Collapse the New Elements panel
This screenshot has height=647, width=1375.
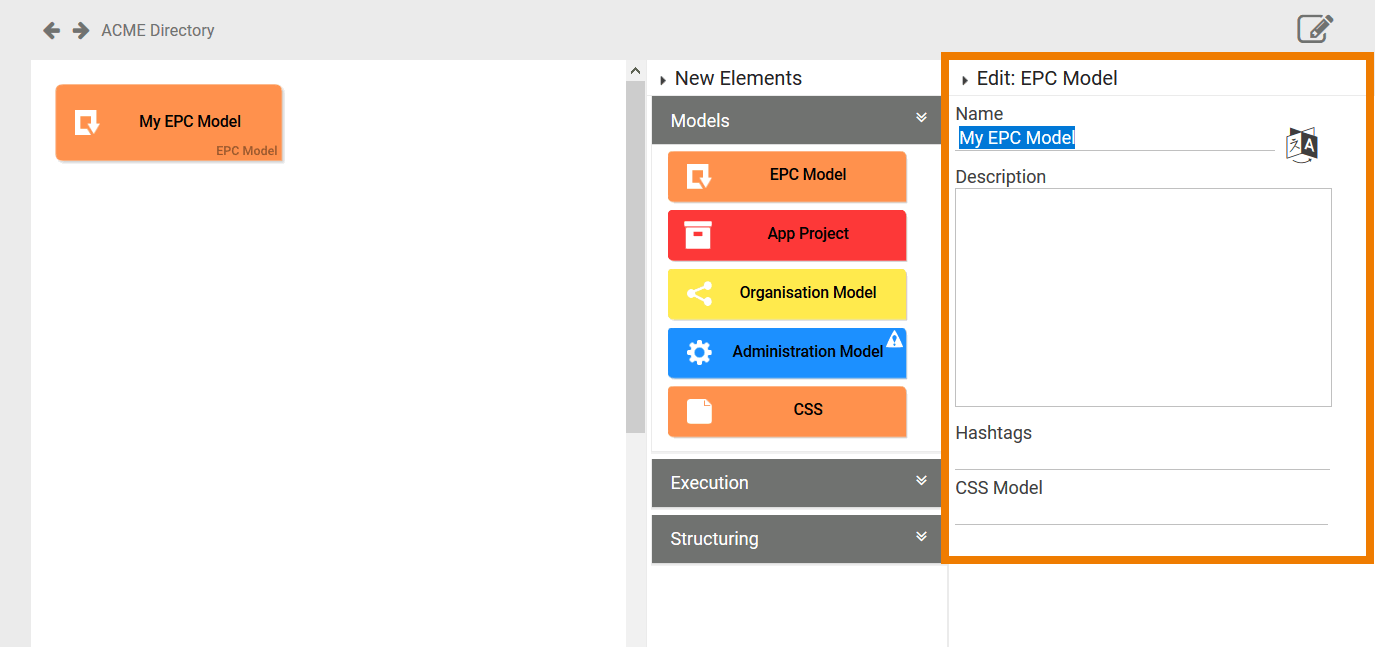[x=663, y=80]
